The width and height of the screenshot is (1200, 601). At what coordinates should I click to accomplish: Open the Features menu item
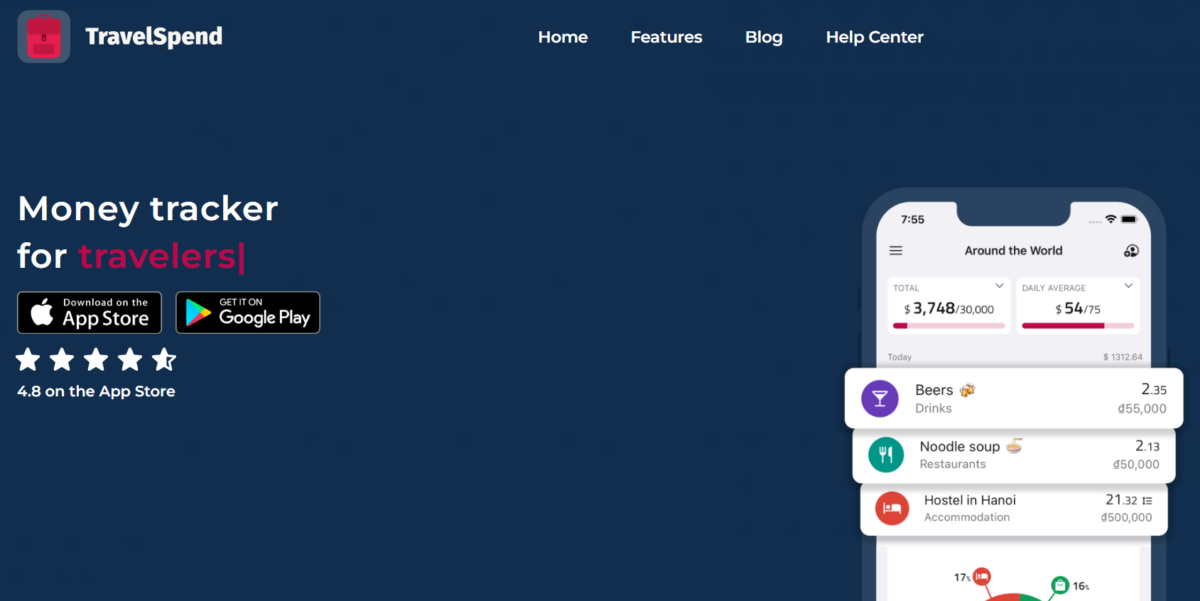(x=666, y=37)
